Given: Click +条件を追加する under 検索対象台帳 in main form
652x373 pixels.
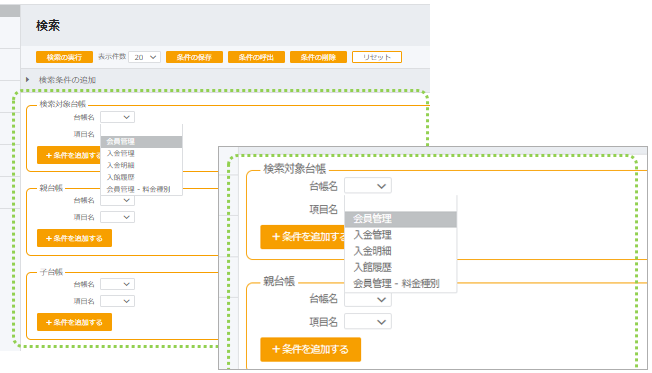Looking at the screenshot, I should (69, 155).
